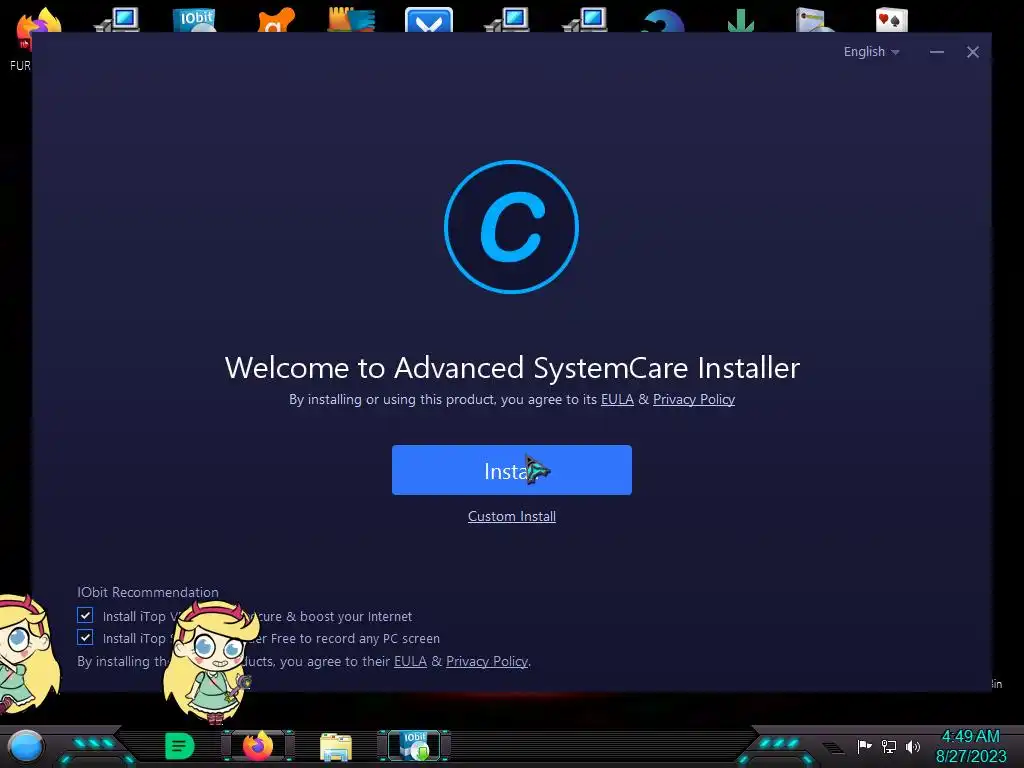The height and width of the screenshot is (768, 1024).
Task: Open the Custom Install link
Action: tap(511, 516)
